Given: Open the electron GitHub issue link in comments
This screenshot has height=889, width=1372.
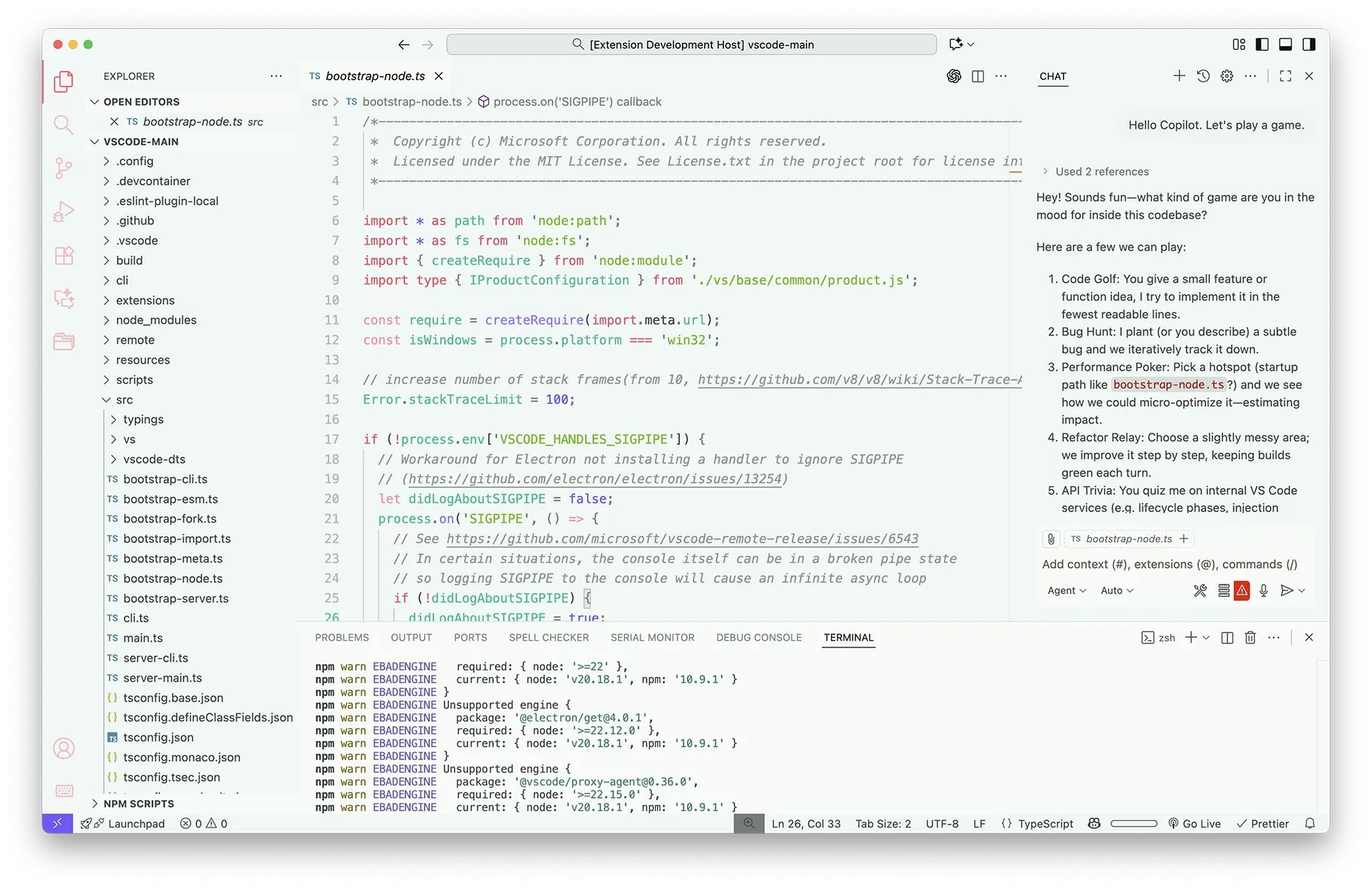Looking at the screenshot, I should coord(593,479).
